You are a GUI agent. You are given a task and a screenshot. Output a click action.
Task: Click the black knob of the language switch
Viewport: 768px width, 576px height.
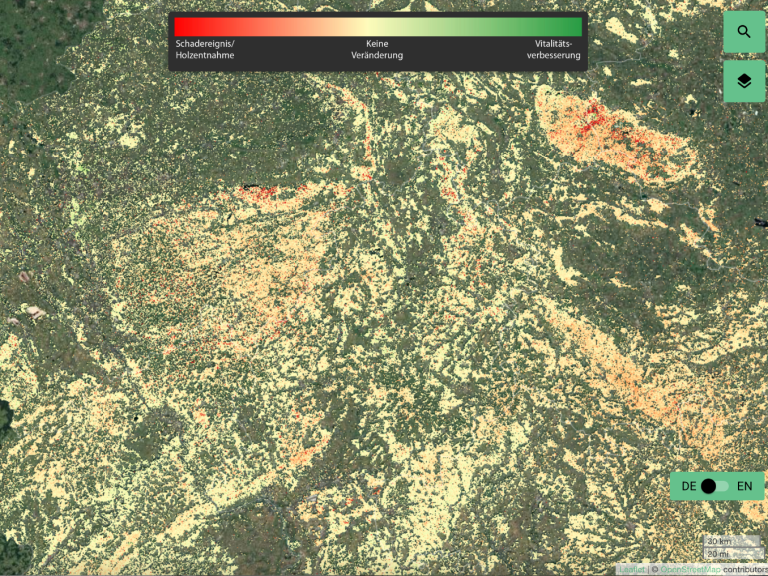click(709, 486)
